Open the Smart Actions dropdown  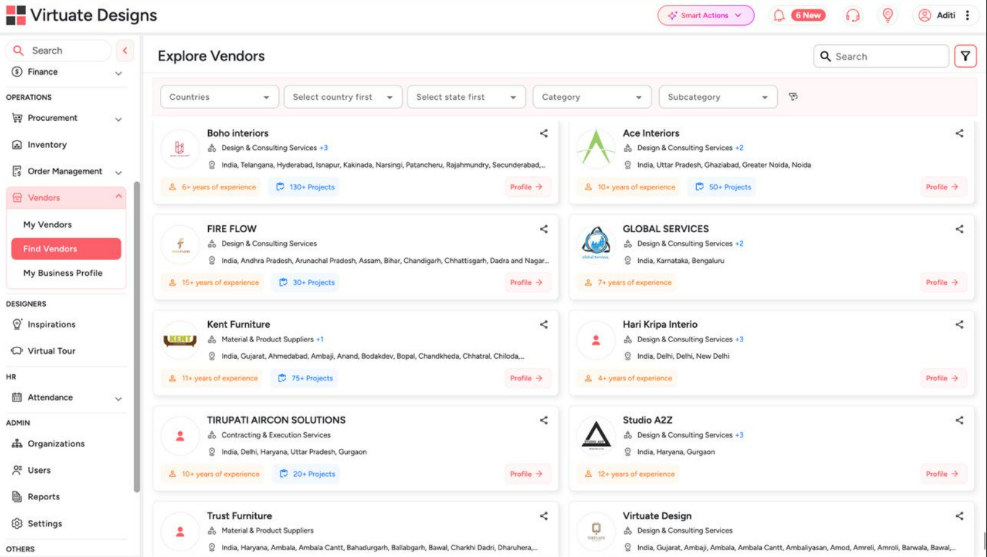(x=706, y=15)
